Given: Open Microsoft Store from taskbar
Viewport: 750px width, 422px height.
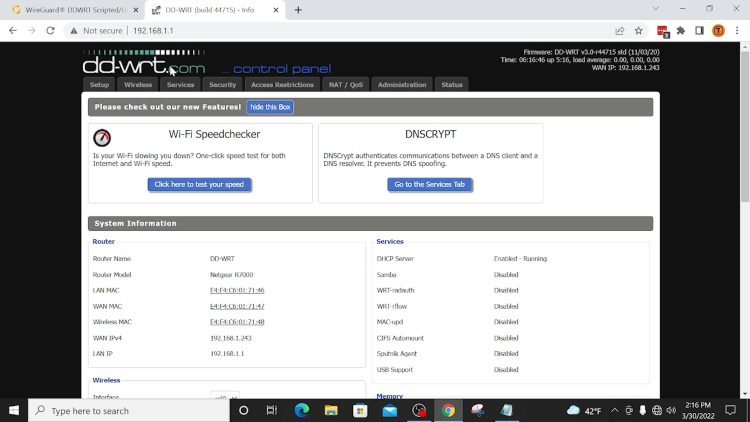Looking at the screenshot, I should point(360,411).
